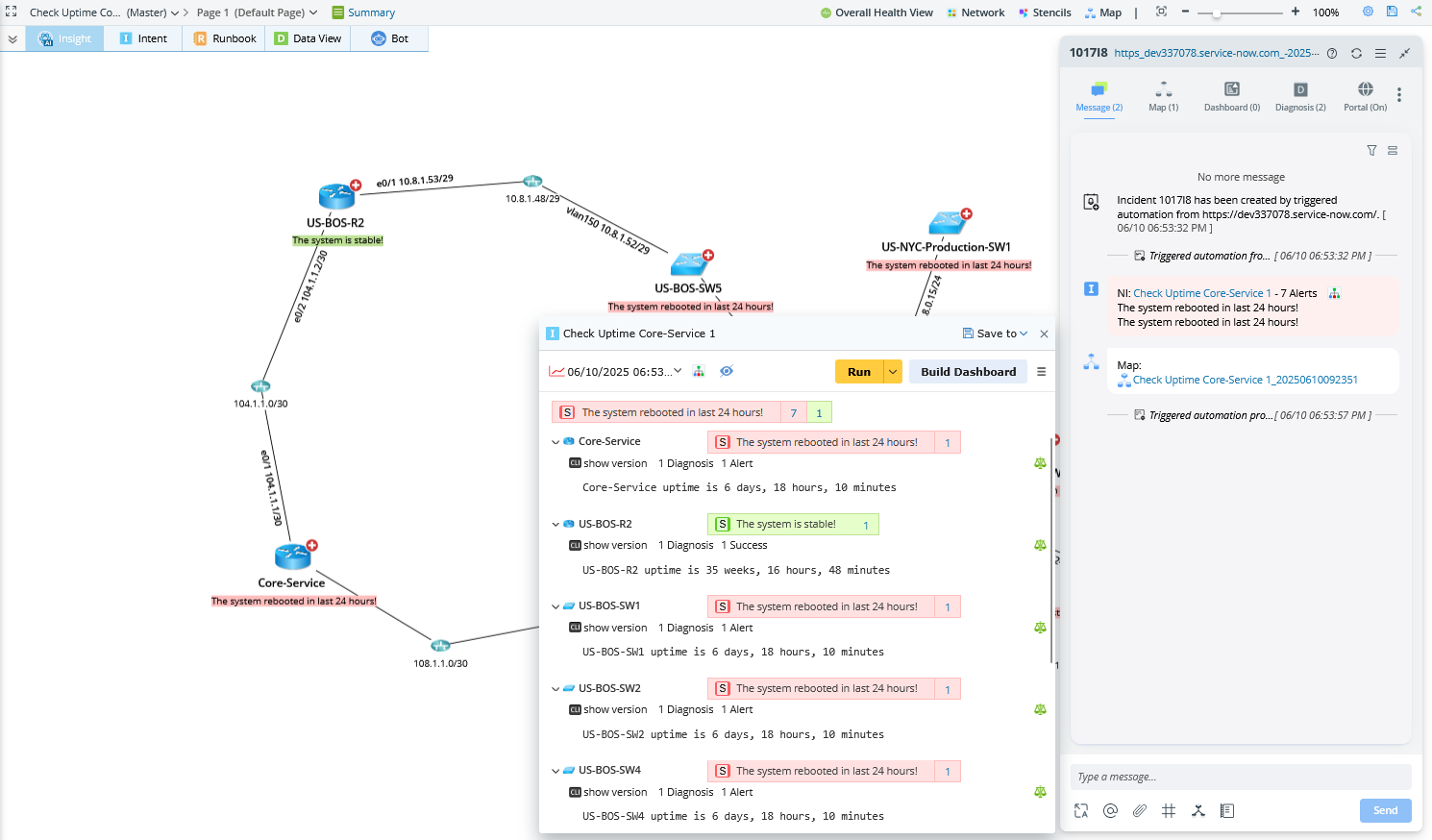Collapse the Core-Service result section
This screenshot has height=840, width=1432.
coord(556,442)
